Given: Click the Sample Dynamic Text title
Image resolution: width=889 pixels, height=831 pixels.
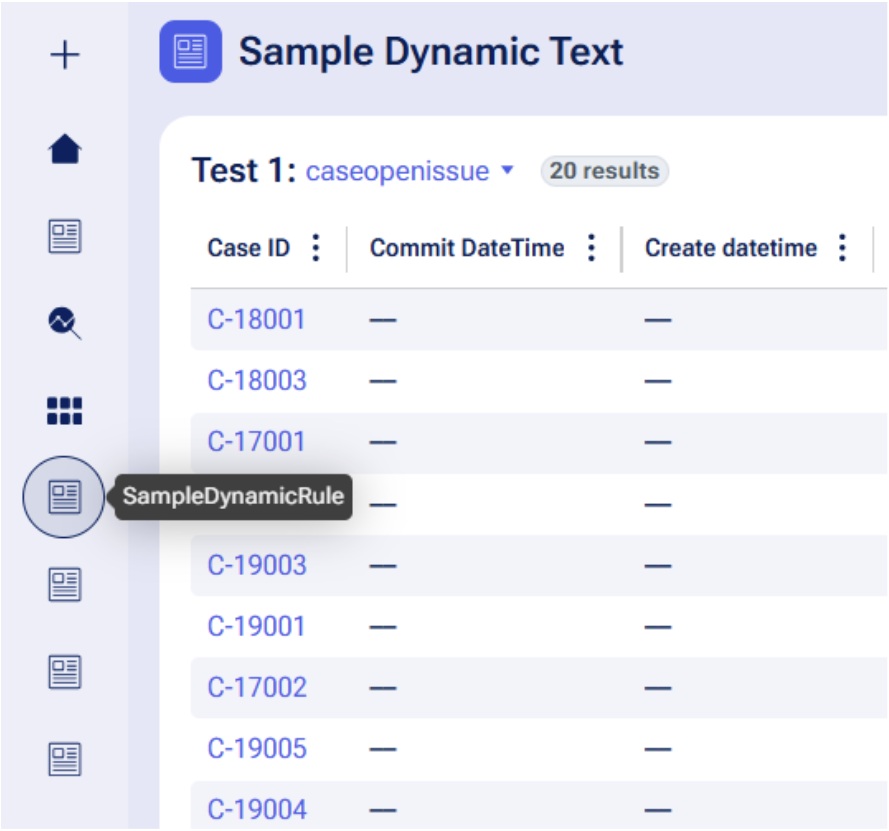Looking at the screenshot, I should tap(431, 52).
